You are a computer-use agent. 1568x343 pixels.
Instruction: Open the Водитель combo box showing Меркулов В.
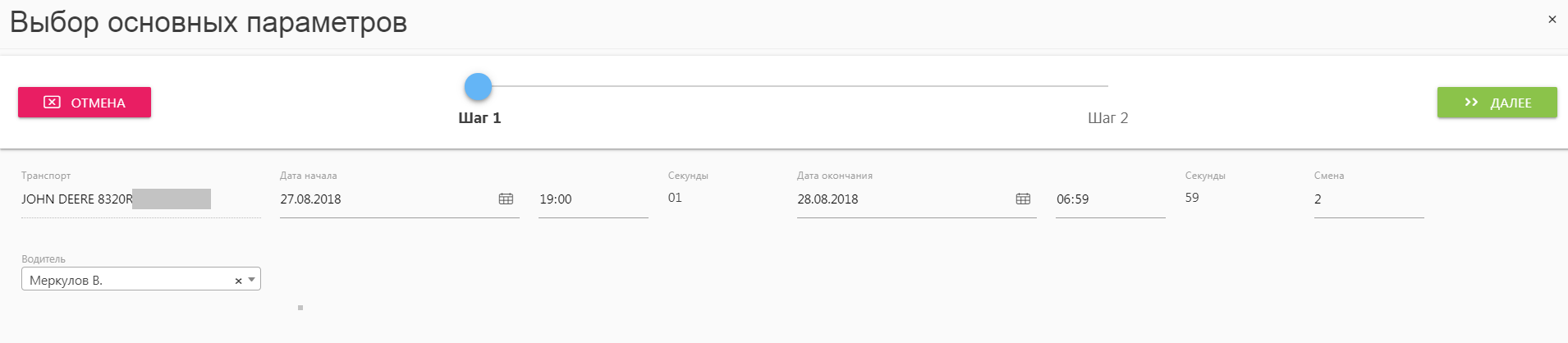(x=141, y=279)
